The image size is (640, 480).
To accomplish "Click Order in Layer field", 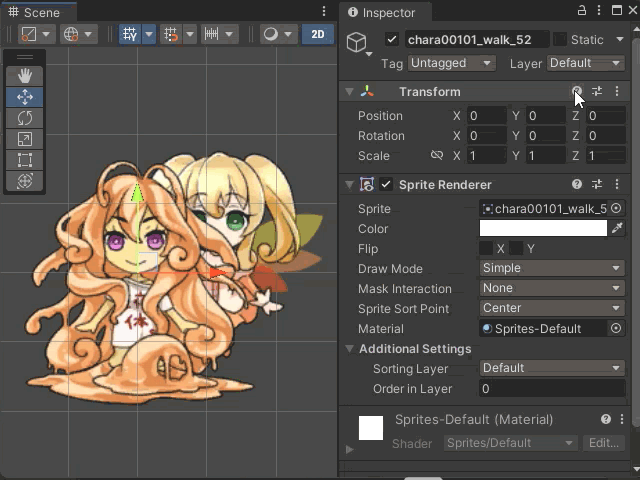I will 552,389.
